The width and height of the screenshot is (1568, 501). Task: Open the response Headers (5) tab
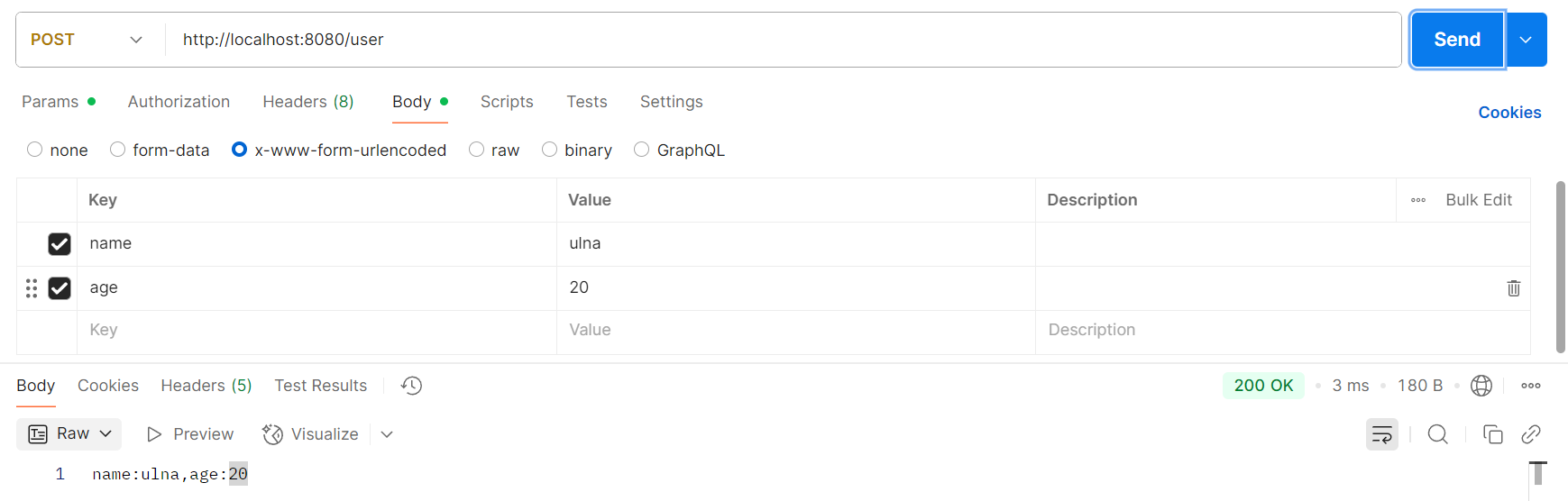pos(206,386)
